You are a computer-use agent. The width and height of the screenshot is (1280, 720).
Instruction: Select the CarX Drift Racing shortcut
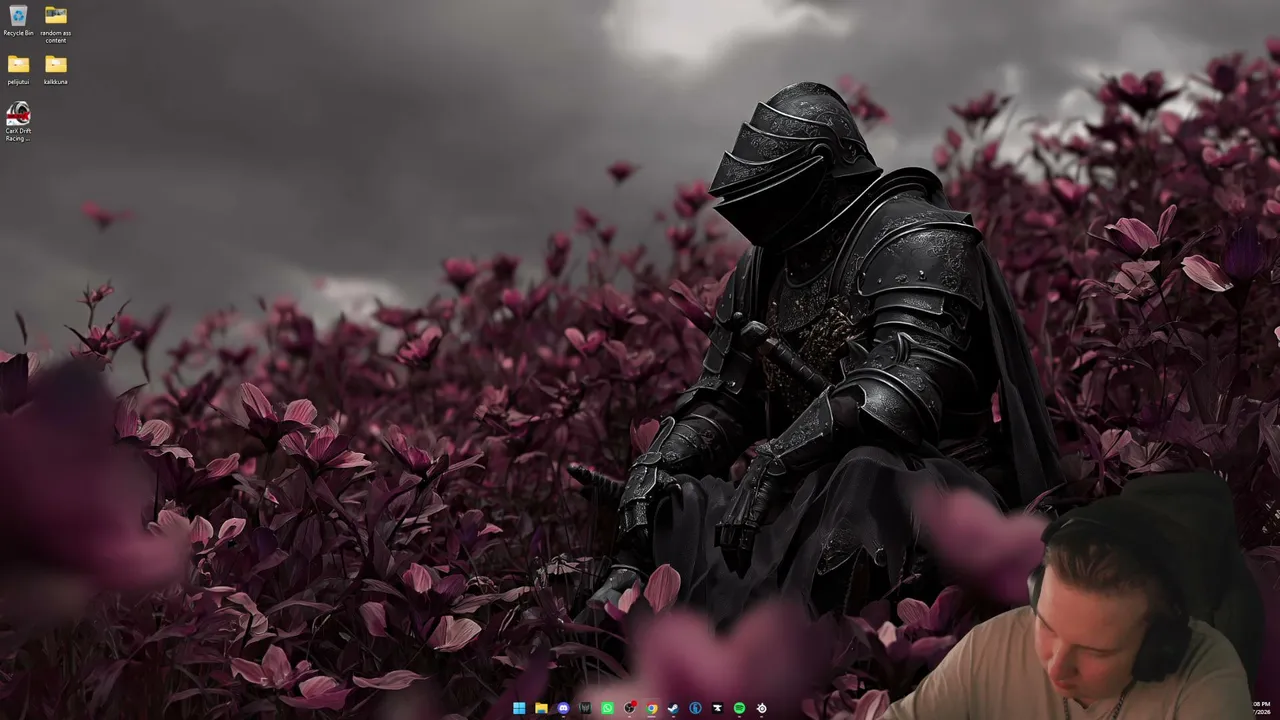pos(18,122)
